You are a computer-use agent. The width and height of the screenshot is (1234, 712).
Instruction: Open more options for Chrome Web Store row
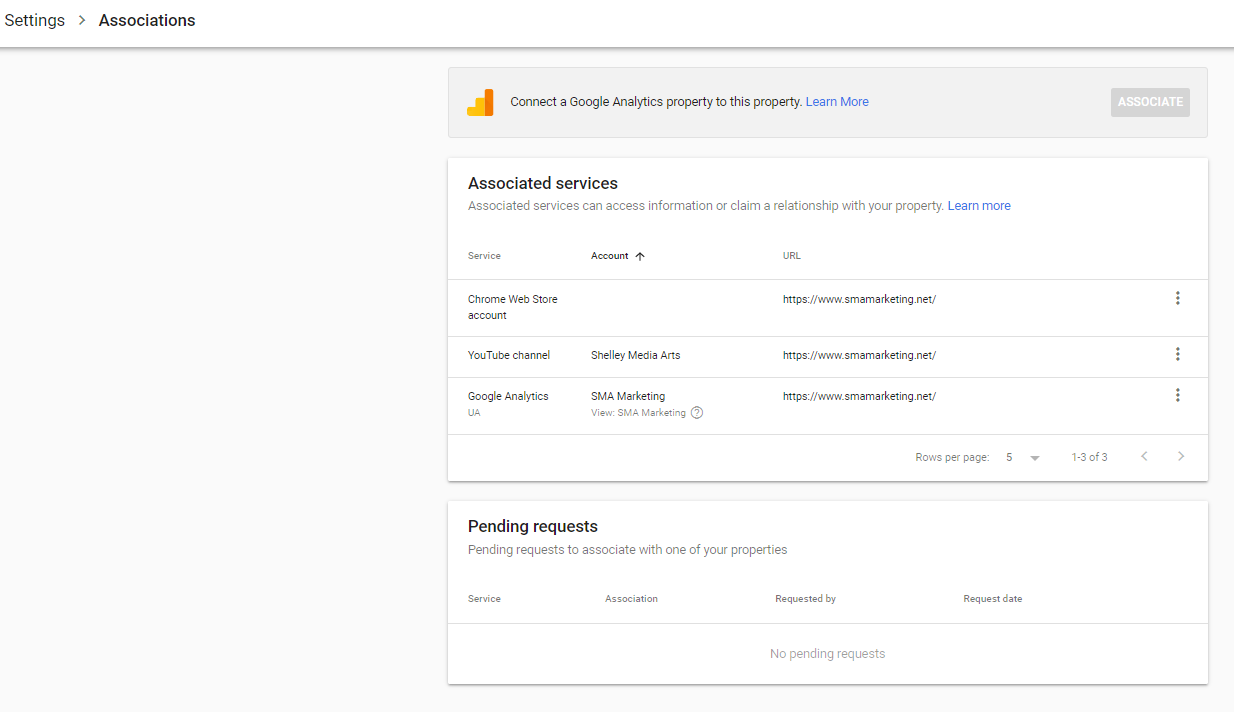click(x=1177, y=298)
